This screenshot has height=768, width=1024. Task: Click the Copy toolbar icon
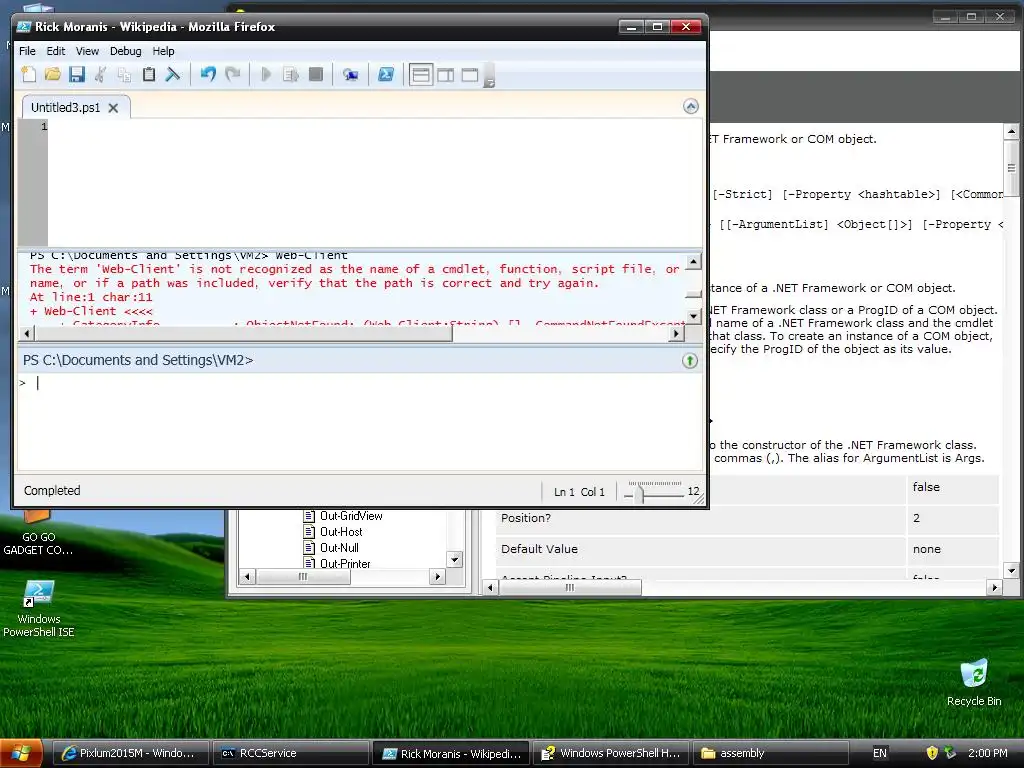pos(125,74)
